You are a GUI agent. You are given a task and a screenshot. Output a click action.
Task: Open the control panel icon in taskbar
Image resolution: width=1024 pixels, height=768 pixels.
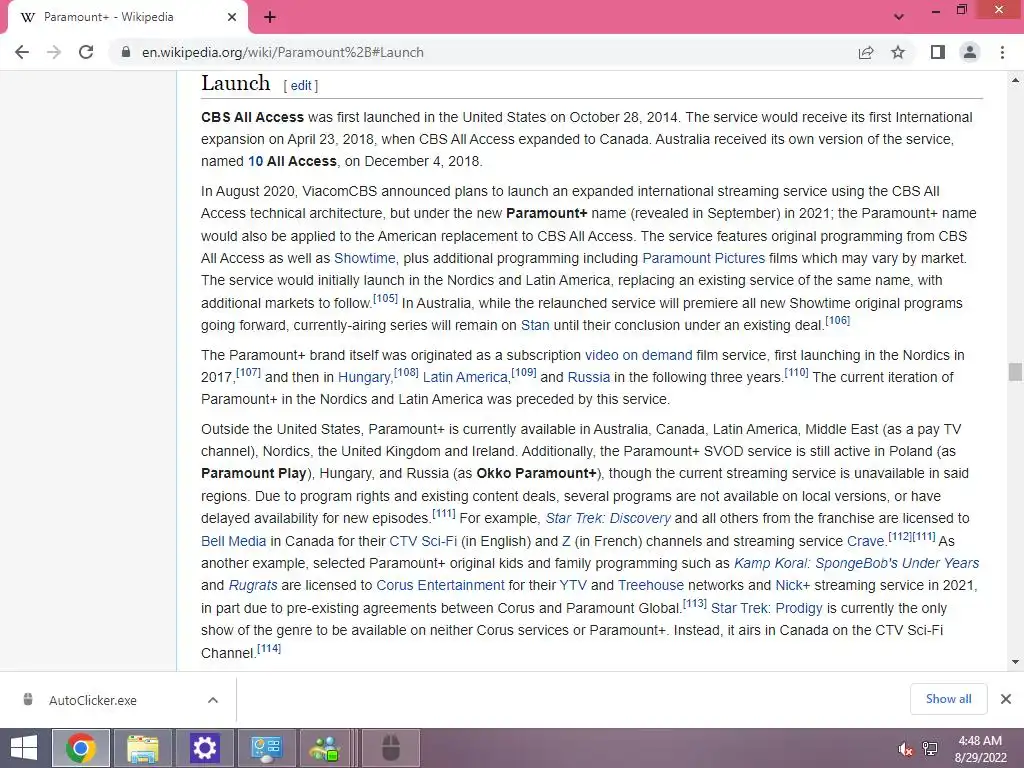pyautogui.click(x=266, y=748)
